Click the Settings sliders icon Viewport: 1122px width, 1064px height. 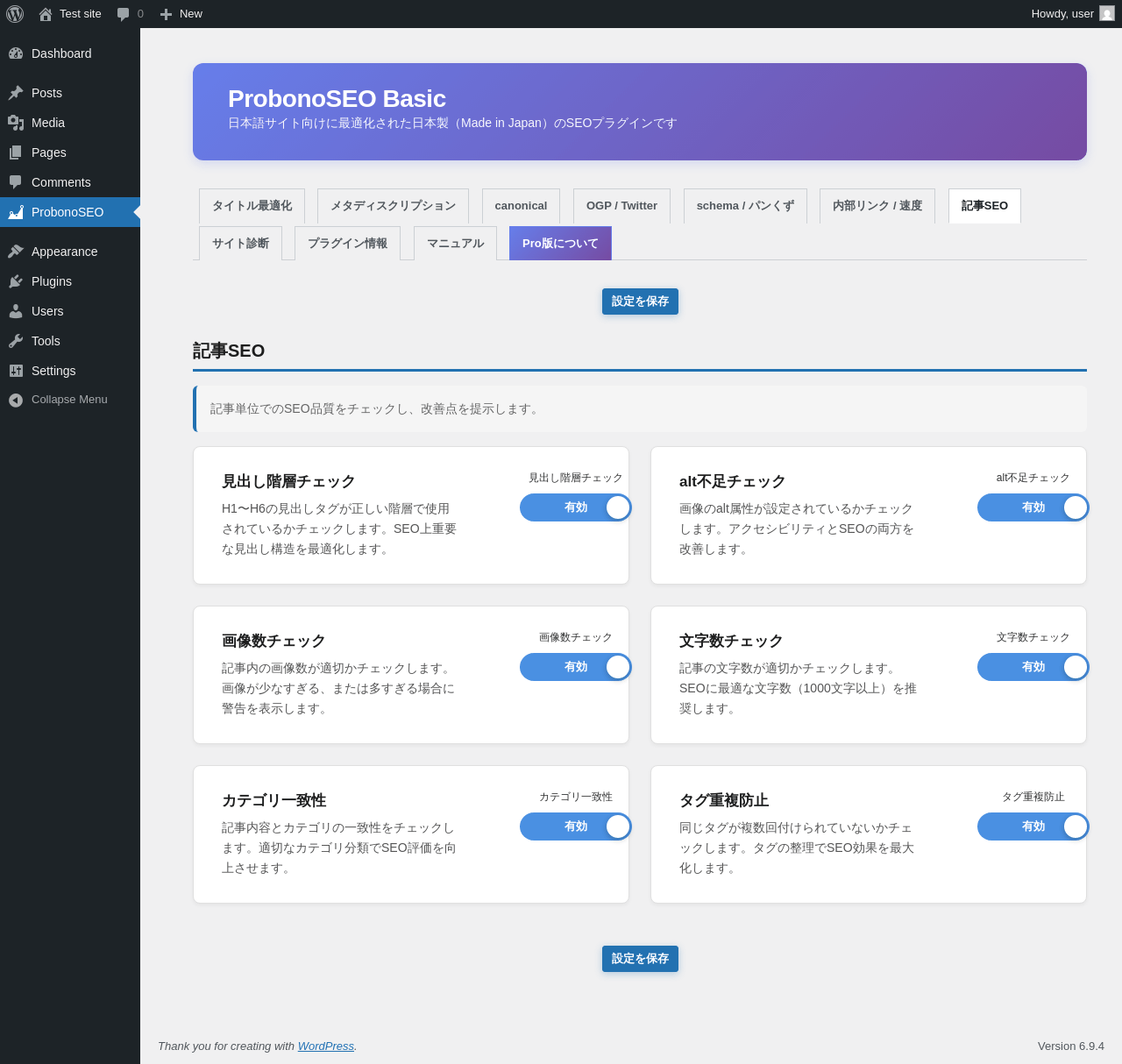click(x=16, y=371)
